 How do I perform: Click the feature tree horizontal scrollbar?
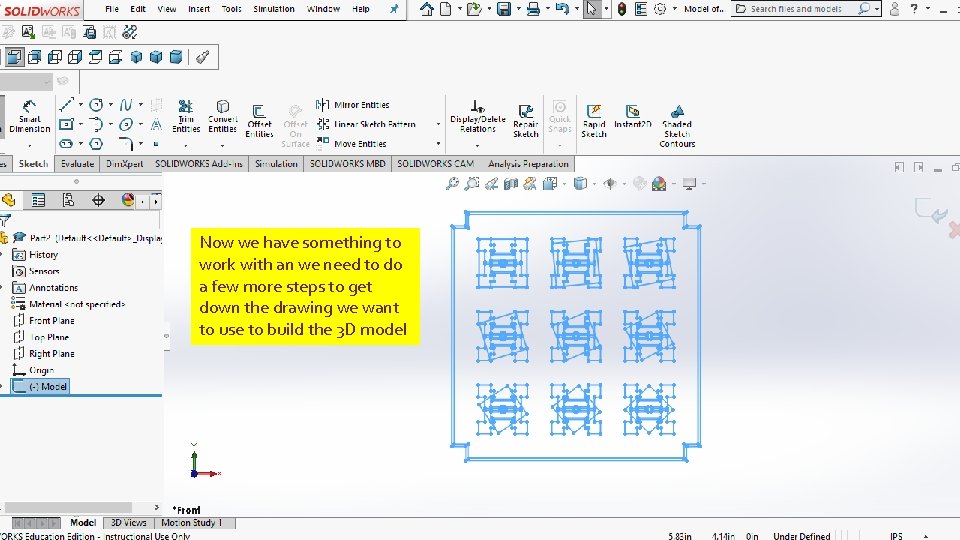(67, 508)
